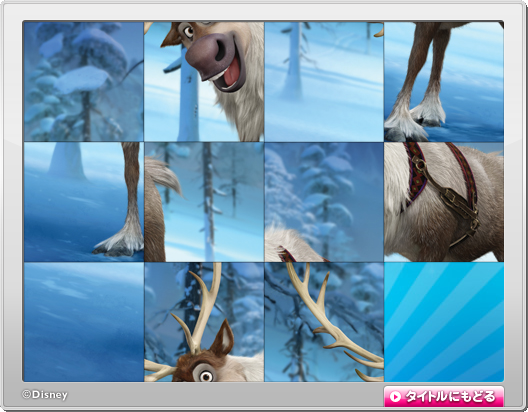Viewport: 528px width, 412px height.
Task: Select the top-left snowy pine tree tile
Action: tap(84, 81)
